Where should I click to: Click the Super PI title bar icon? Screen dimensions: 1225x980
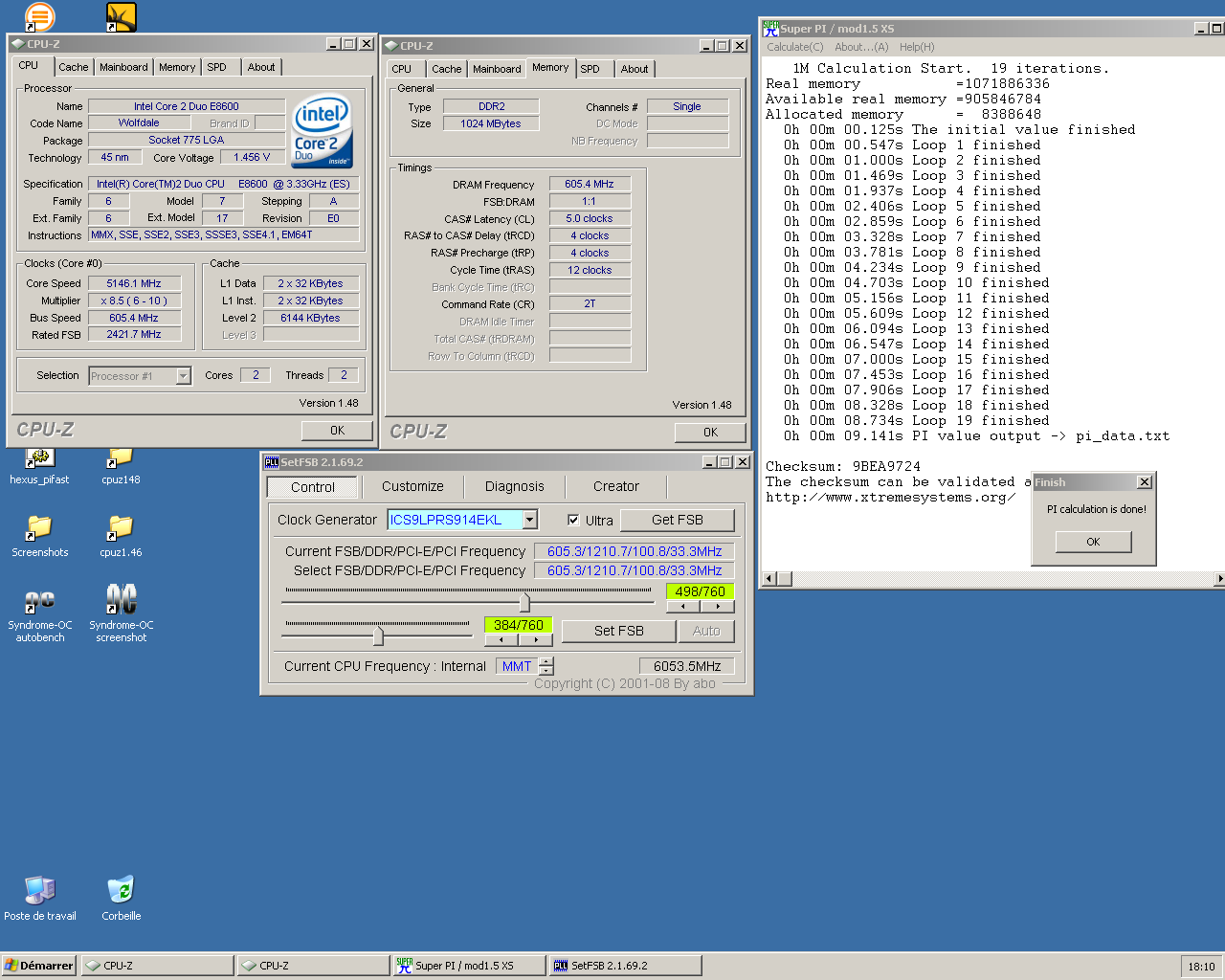(x=770, y=29)
